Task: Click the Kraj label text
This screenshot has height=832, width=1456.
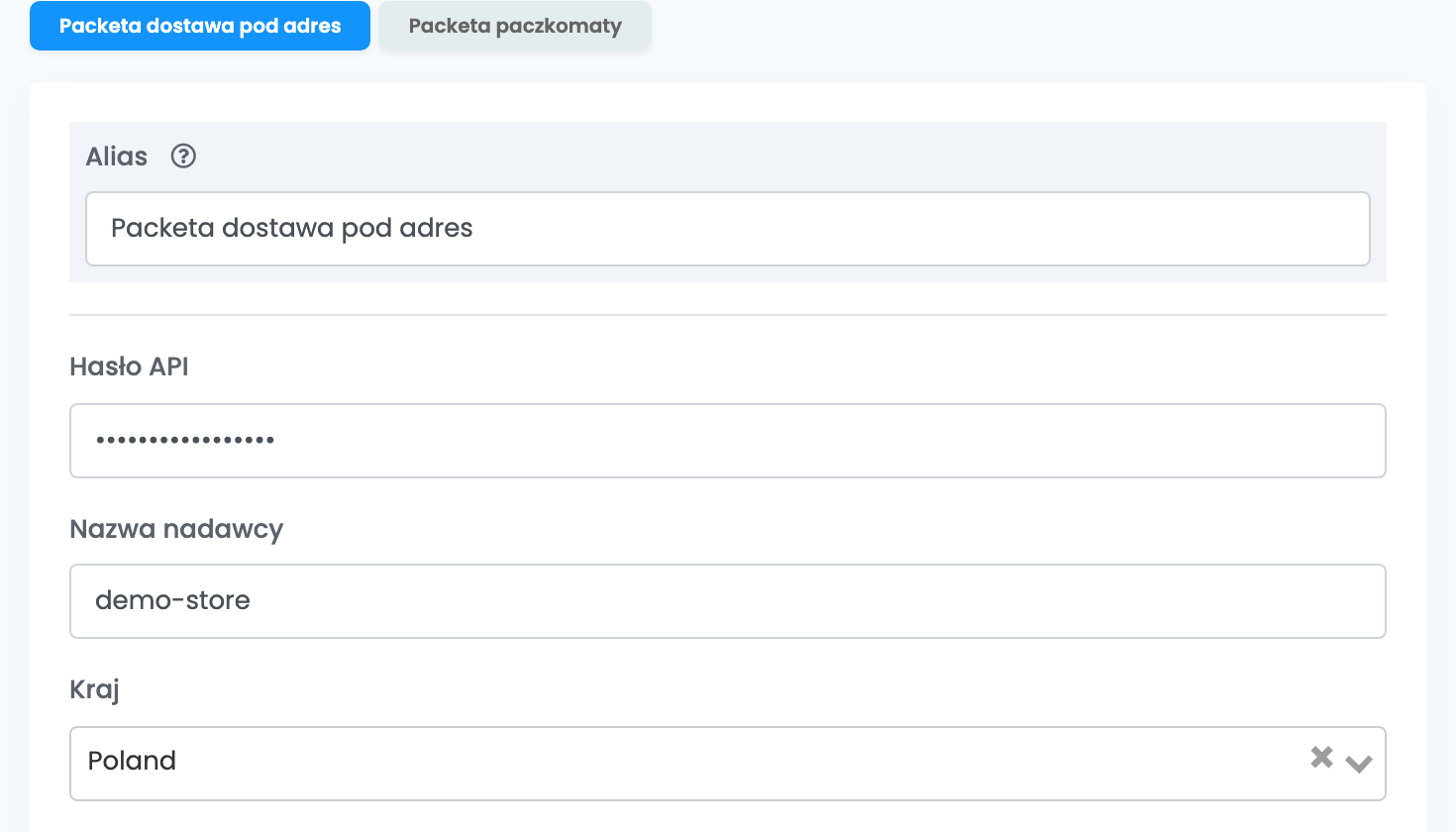Action: coord(94,689)
